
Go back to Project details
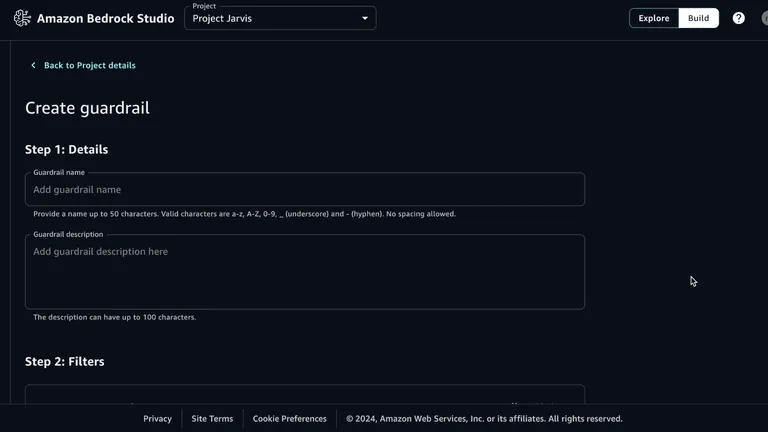coord(89,66)
